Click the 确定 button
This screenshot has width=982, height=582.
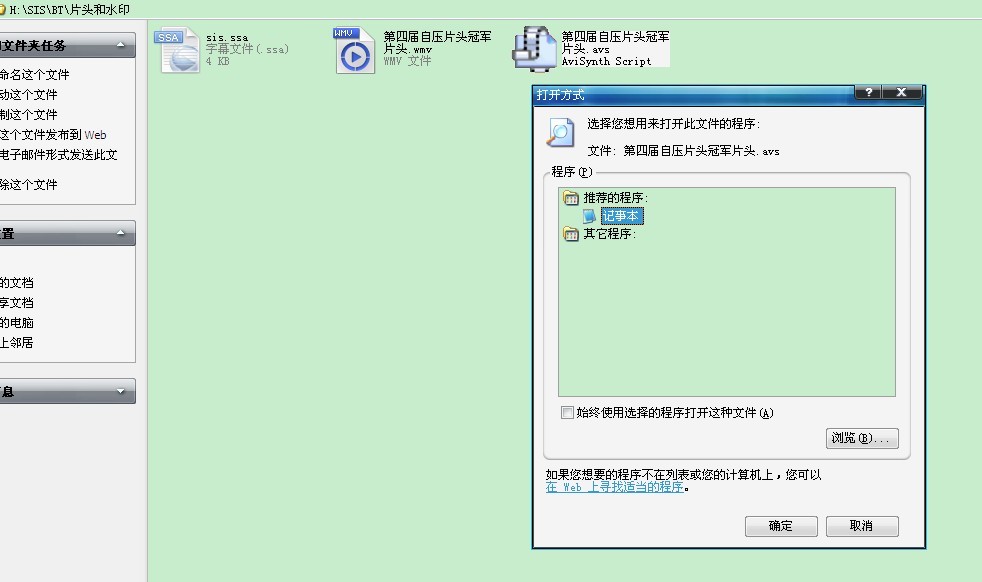pos(781,526)
